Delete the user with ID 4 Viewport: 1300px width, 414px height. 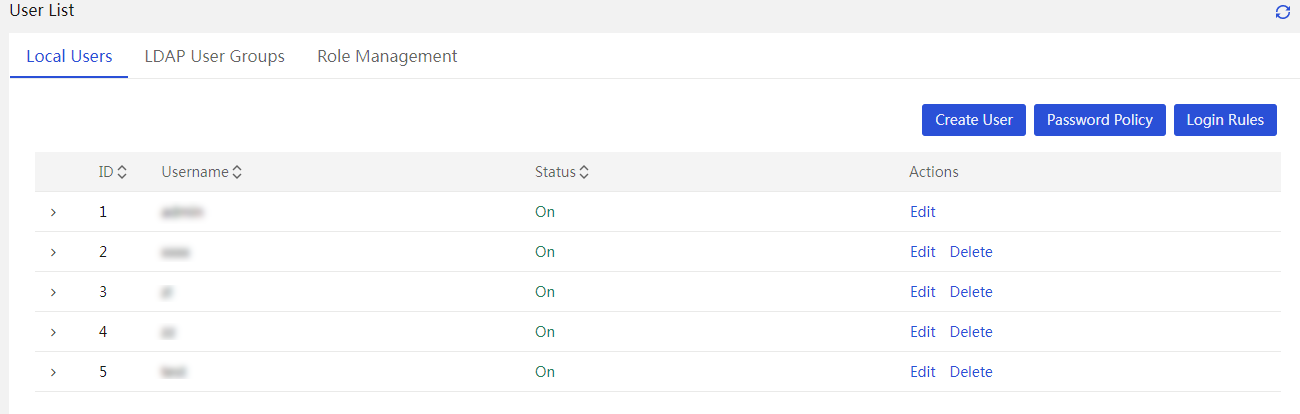tap(971, 332)
